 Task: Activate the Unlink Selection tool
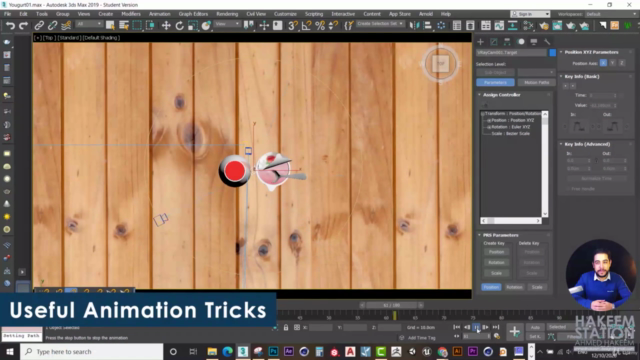(x=52, y=26)
